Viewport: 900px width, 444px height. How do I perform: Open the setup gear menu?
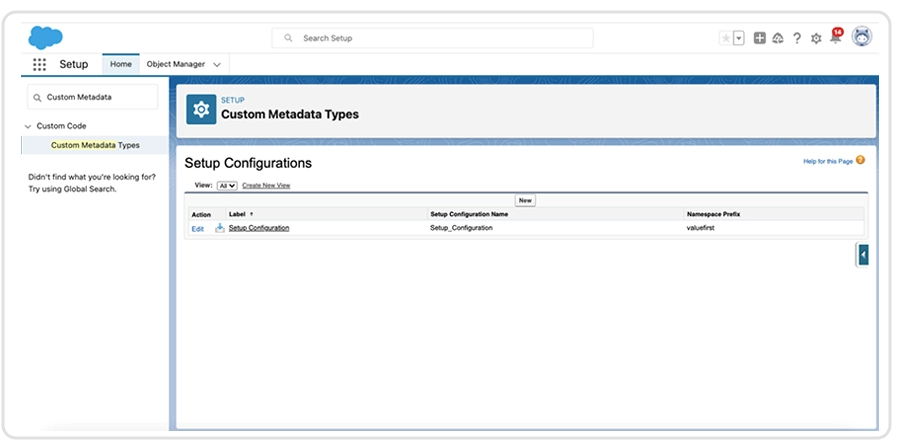816,38
